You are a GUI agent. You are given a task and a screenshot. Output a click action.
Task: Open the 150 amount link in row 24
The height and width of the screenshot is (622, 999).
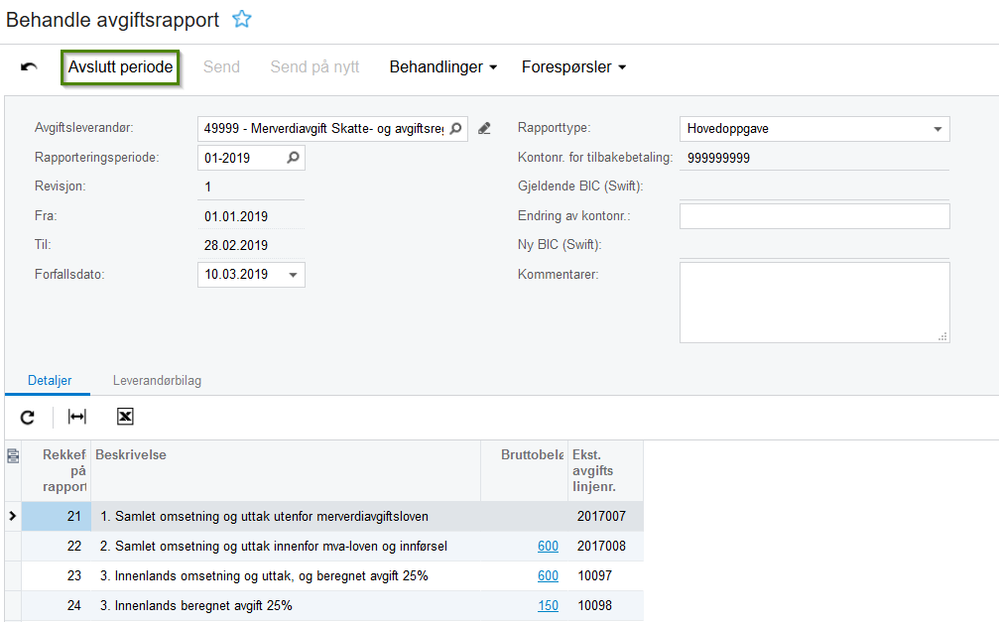point(547,606)
